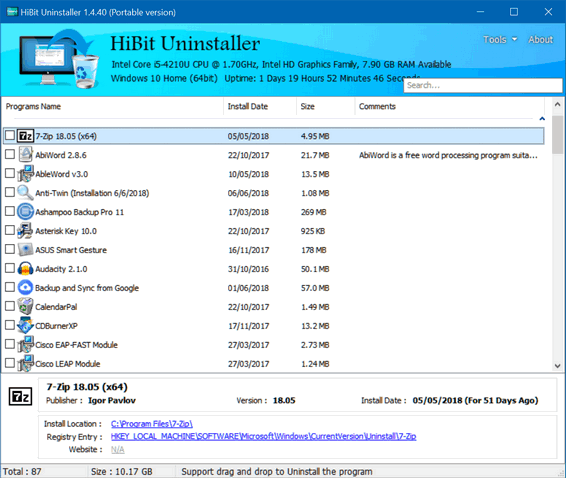
Task: Sort by the Install Date column header
Action: pyautogui.click(x=248, y=107)
